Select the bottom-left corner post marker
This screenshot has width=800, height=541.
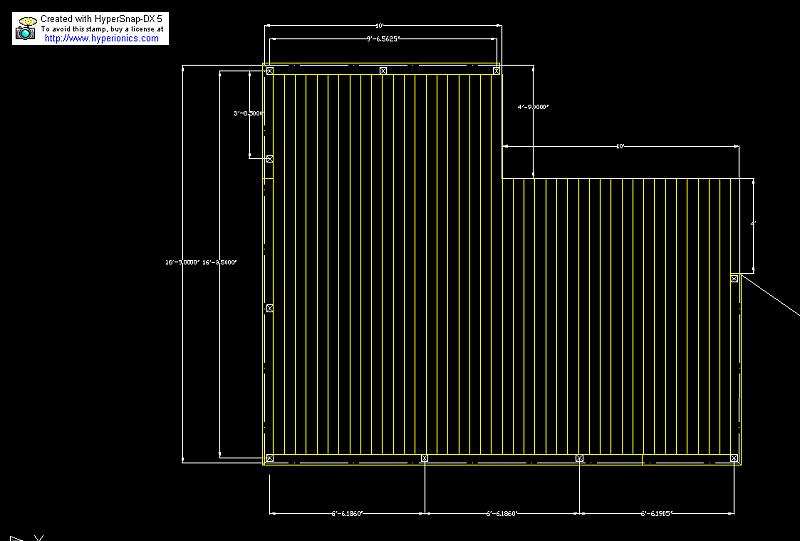pyautogui.click(x=269, y=458)
